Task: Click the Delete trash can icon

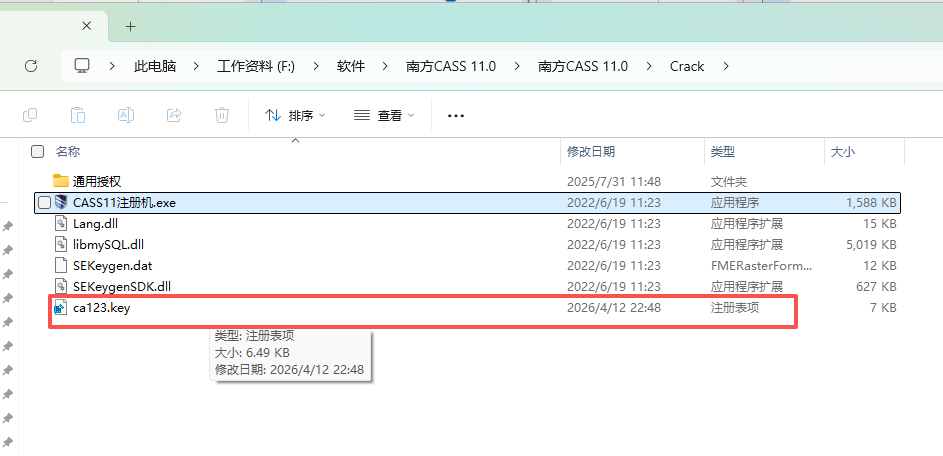Action: coord(222,116)
